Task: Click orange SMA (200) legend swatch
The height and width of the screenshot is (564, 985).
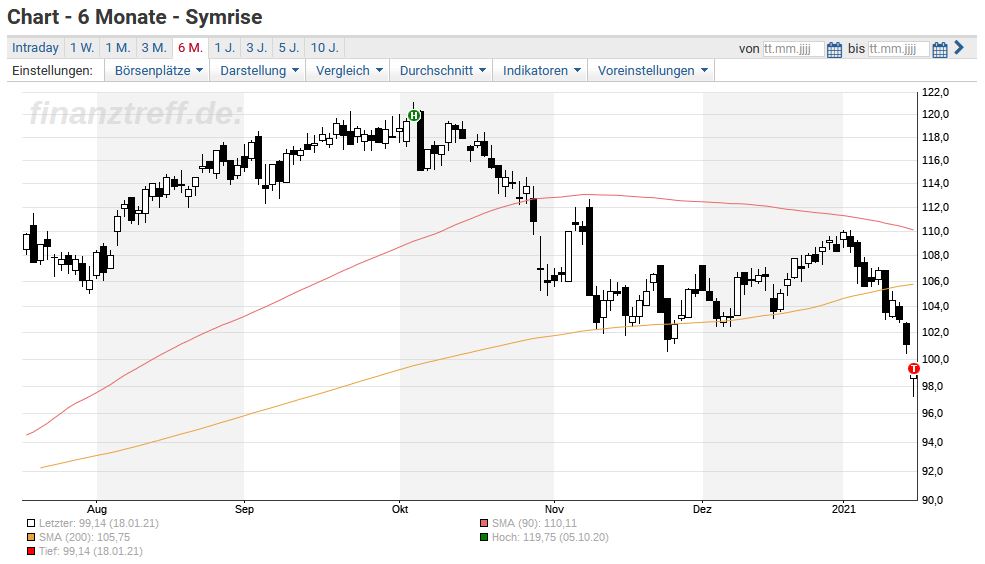Action: point(31,538)
